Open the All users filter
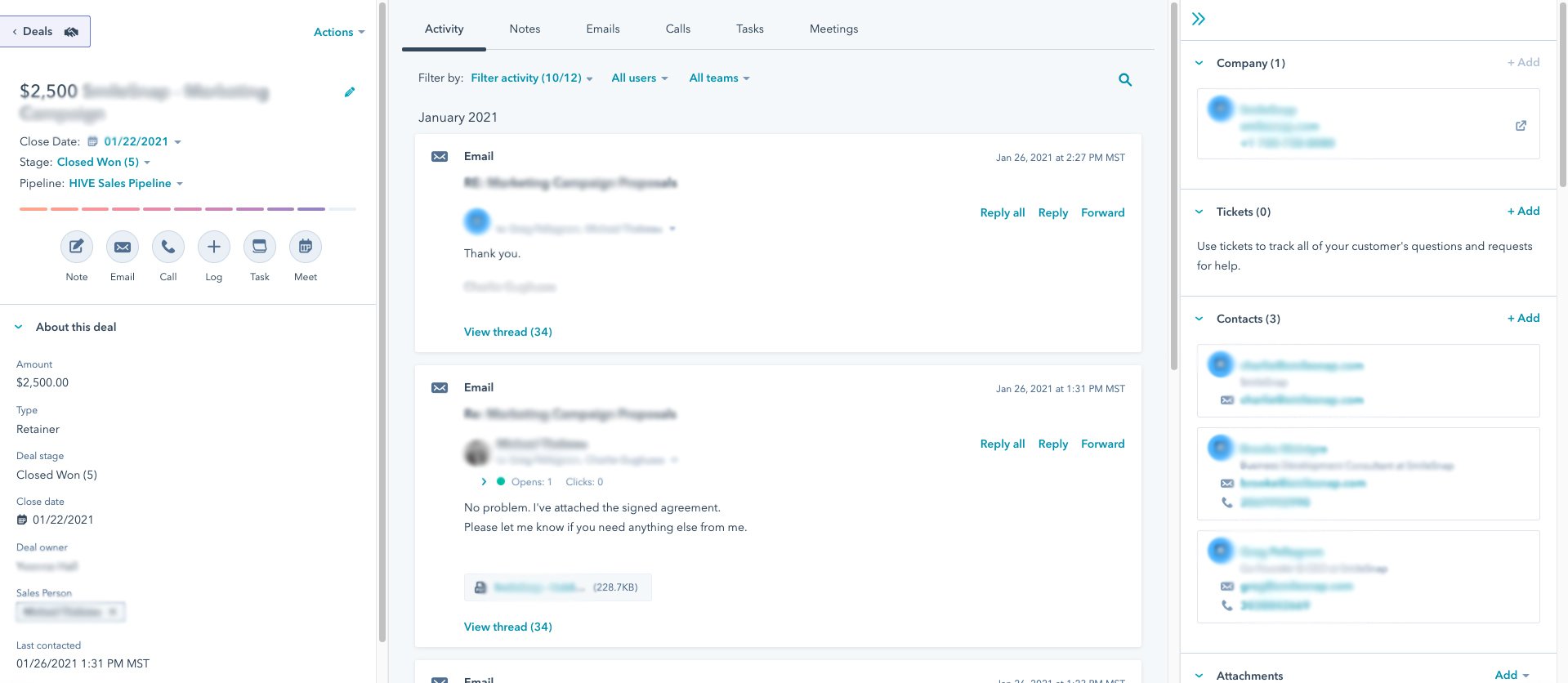The height and width of the screenshot is (683, 1568). coord(640,78)
